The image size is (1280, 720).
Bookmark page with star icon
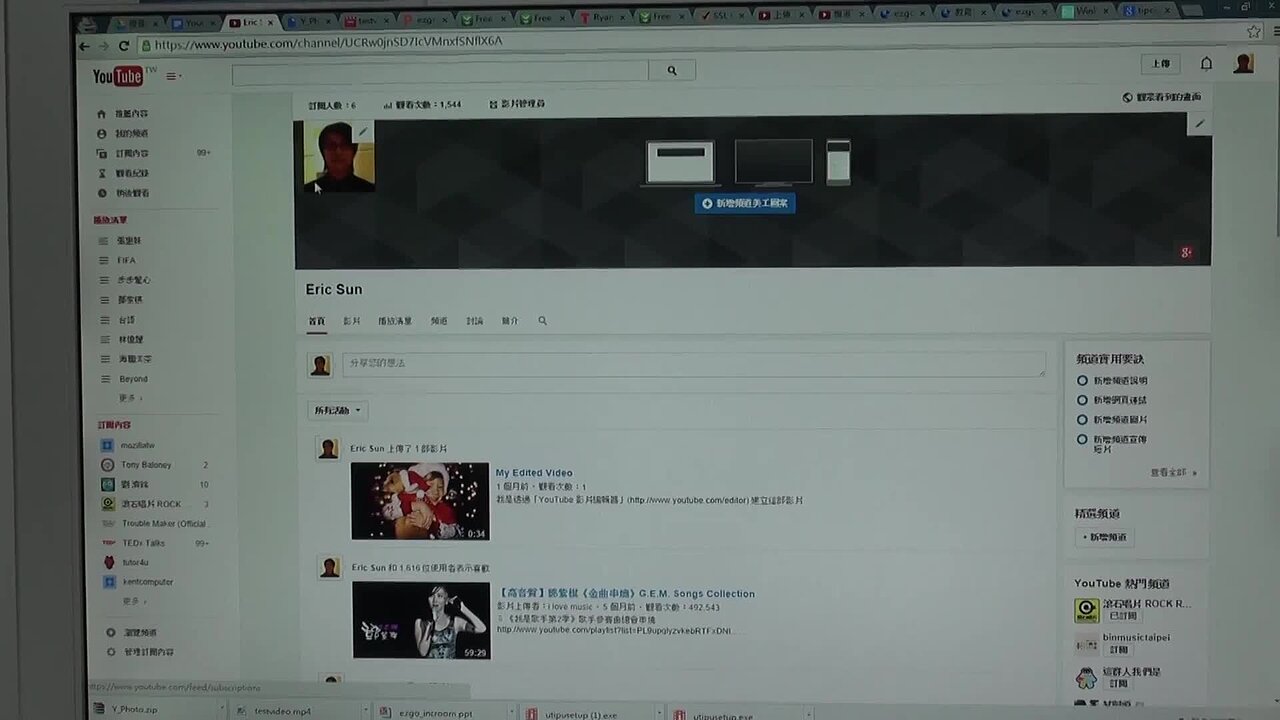pos(1254,33)
